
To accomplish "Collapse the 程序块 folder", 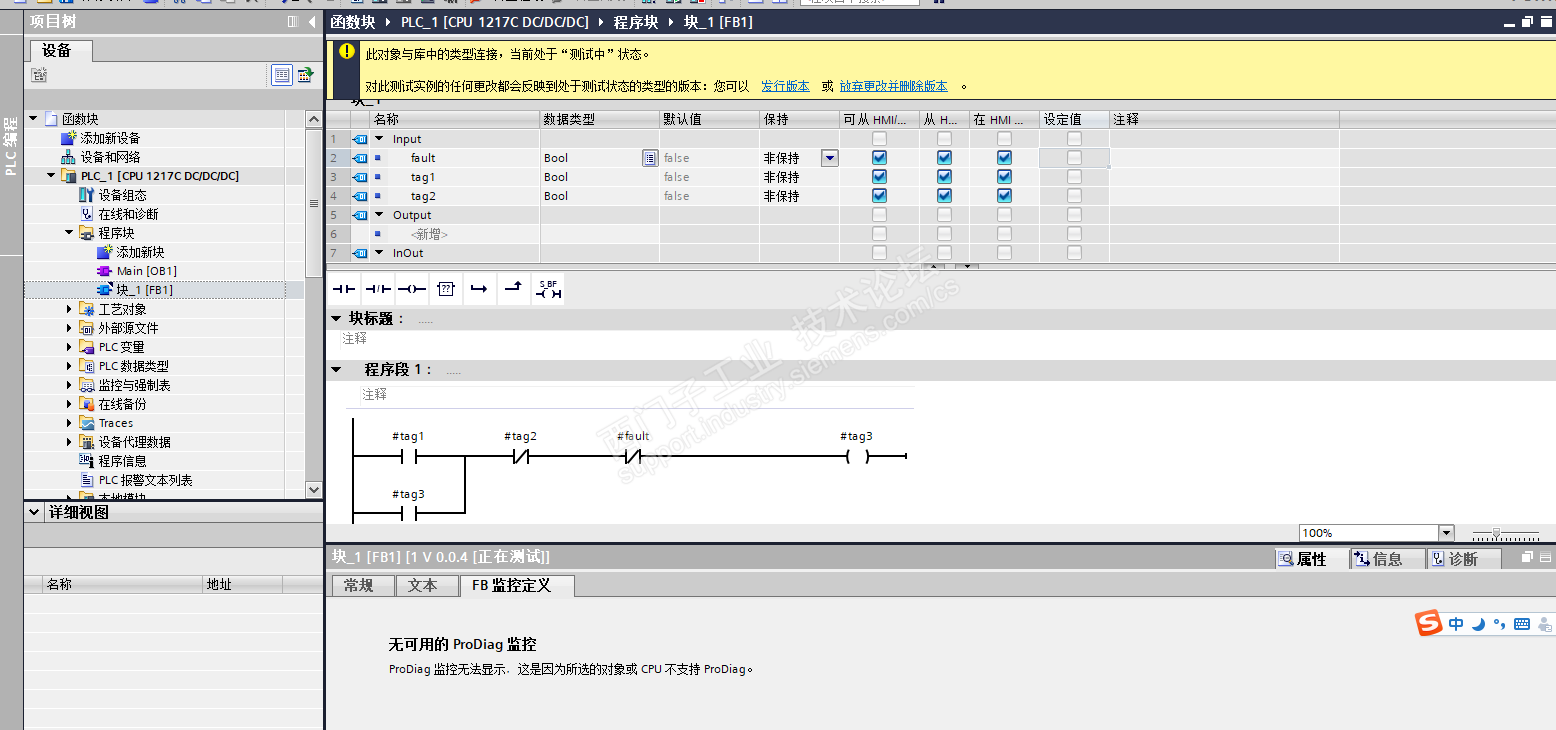I will point(69,233).
